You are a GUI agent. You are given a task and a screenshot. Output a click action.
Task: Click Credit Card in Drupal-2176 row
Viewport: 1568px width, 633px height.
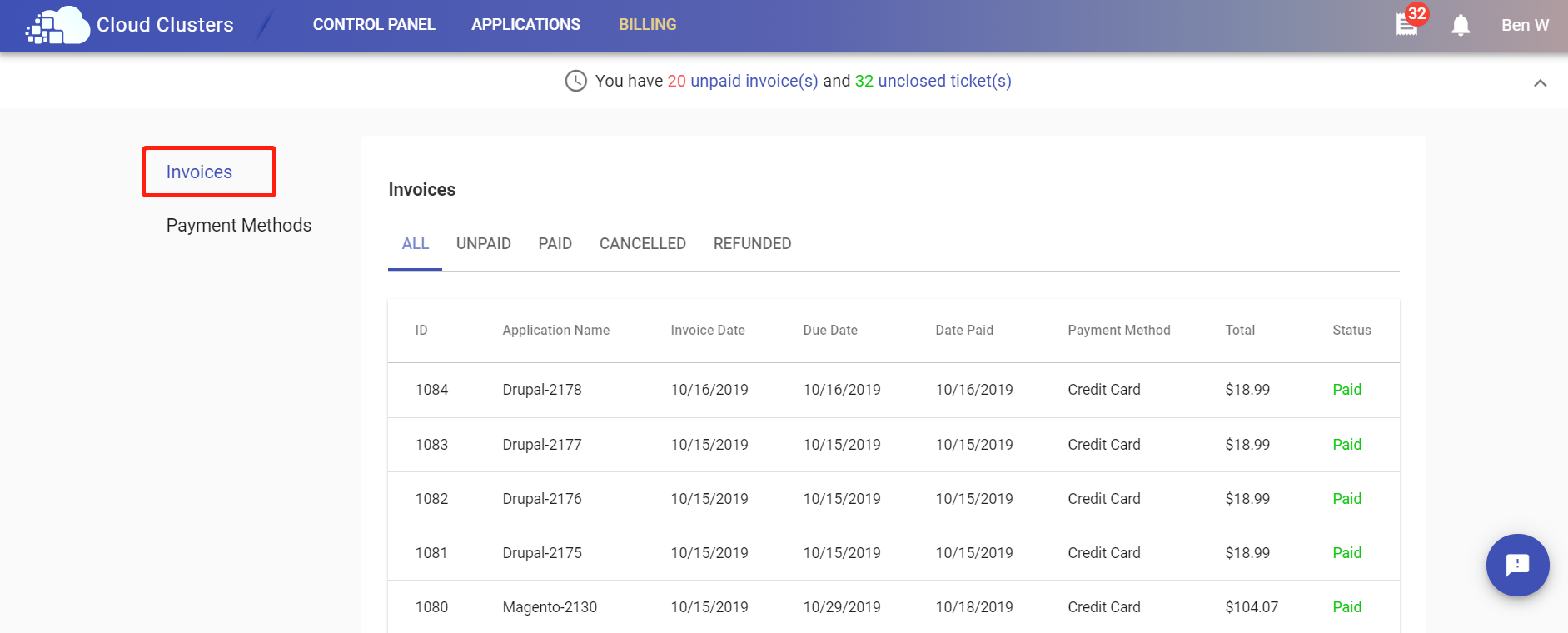pos(1104,499)
